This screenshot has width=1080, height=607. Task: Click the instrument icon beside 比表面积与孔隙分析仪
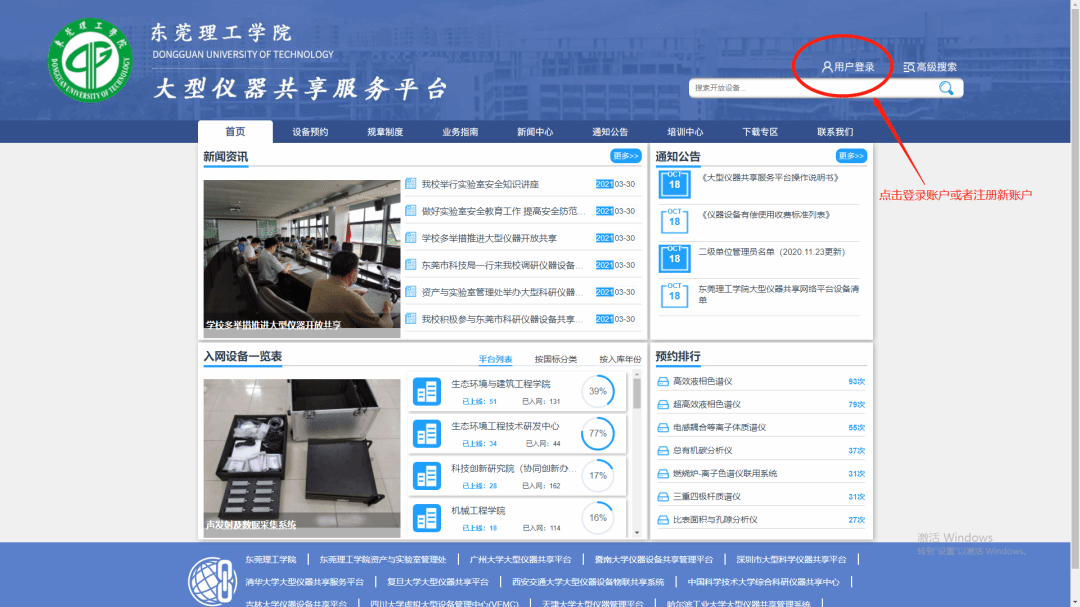tap(663, 520)
